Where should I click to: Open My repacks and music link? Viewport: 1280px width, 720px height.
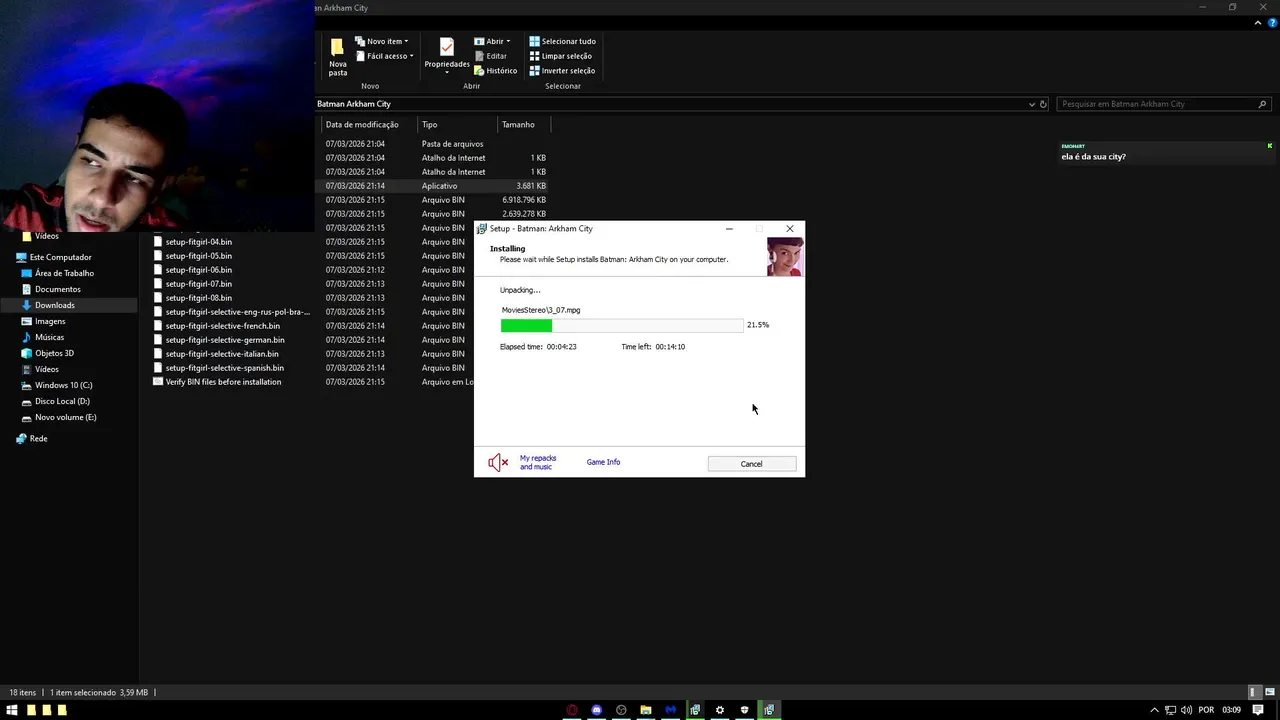pyautogui.click(x=537, y=462)
